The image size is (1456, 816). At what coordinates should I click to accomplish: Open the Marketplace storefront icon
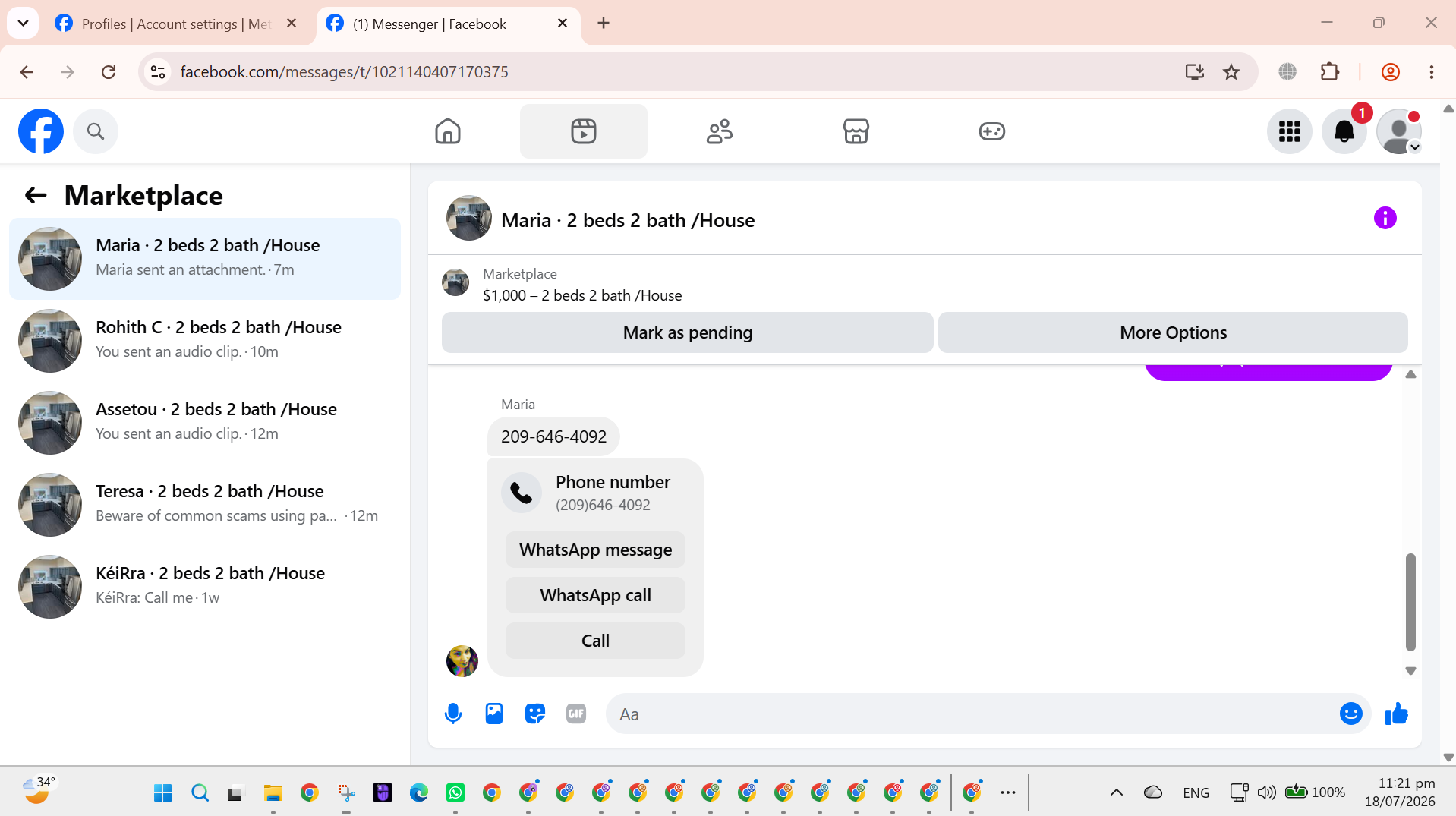pos(856,131)
